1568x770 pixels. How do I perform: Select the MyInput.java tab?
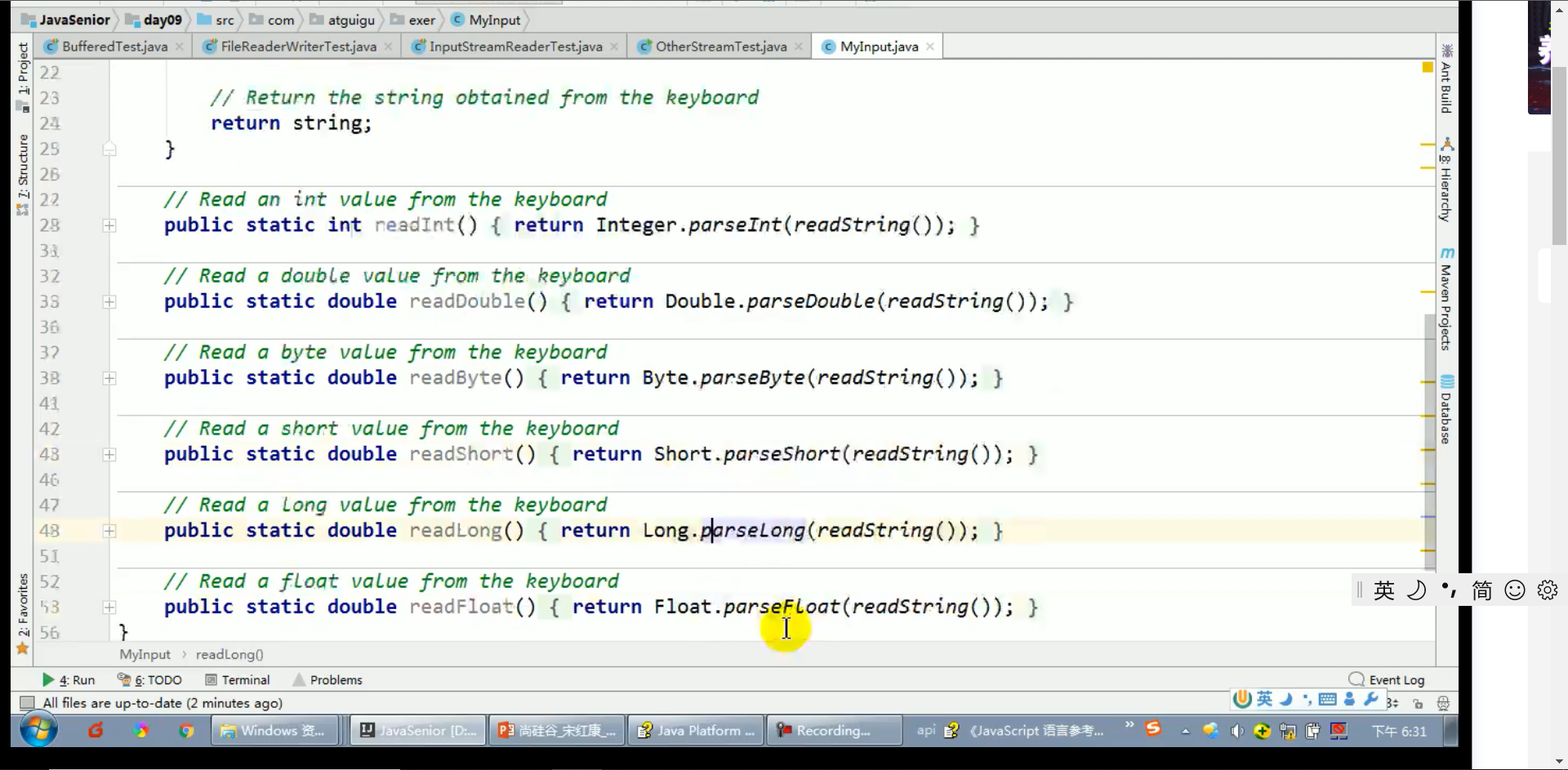(879, 47)
